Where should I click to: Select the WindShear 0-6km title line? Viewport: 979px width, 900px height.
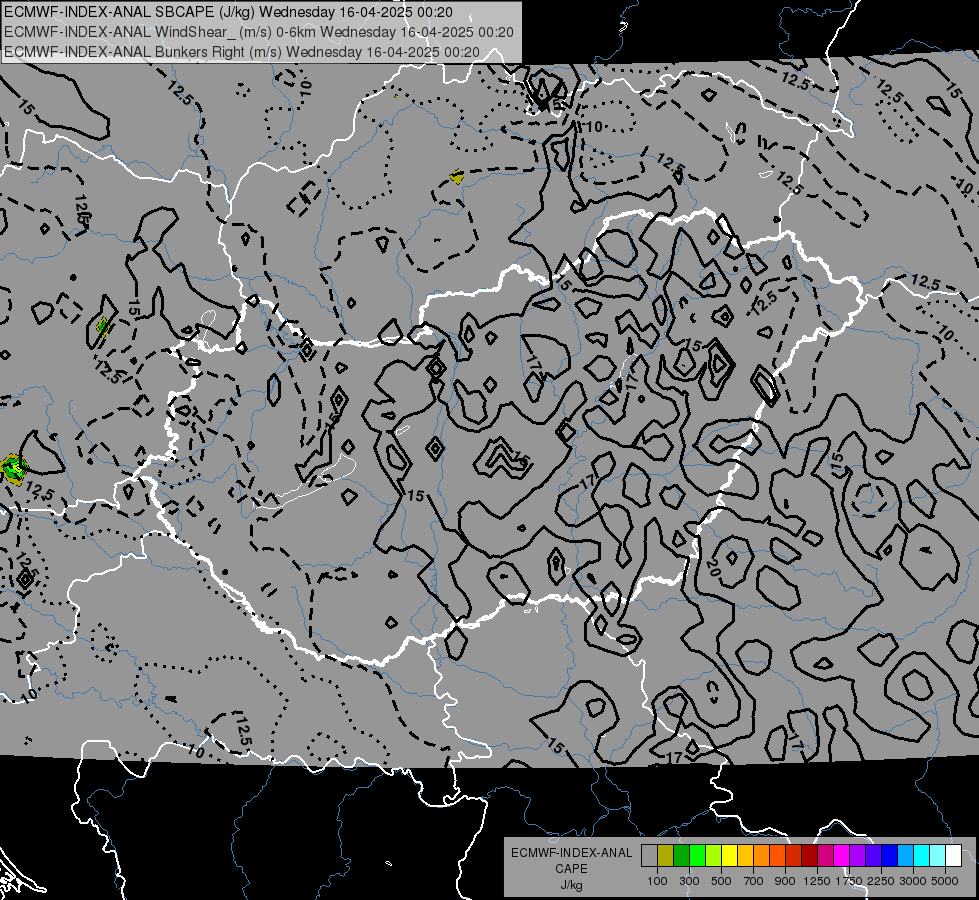pyautogui.click(x=258, y=32)
